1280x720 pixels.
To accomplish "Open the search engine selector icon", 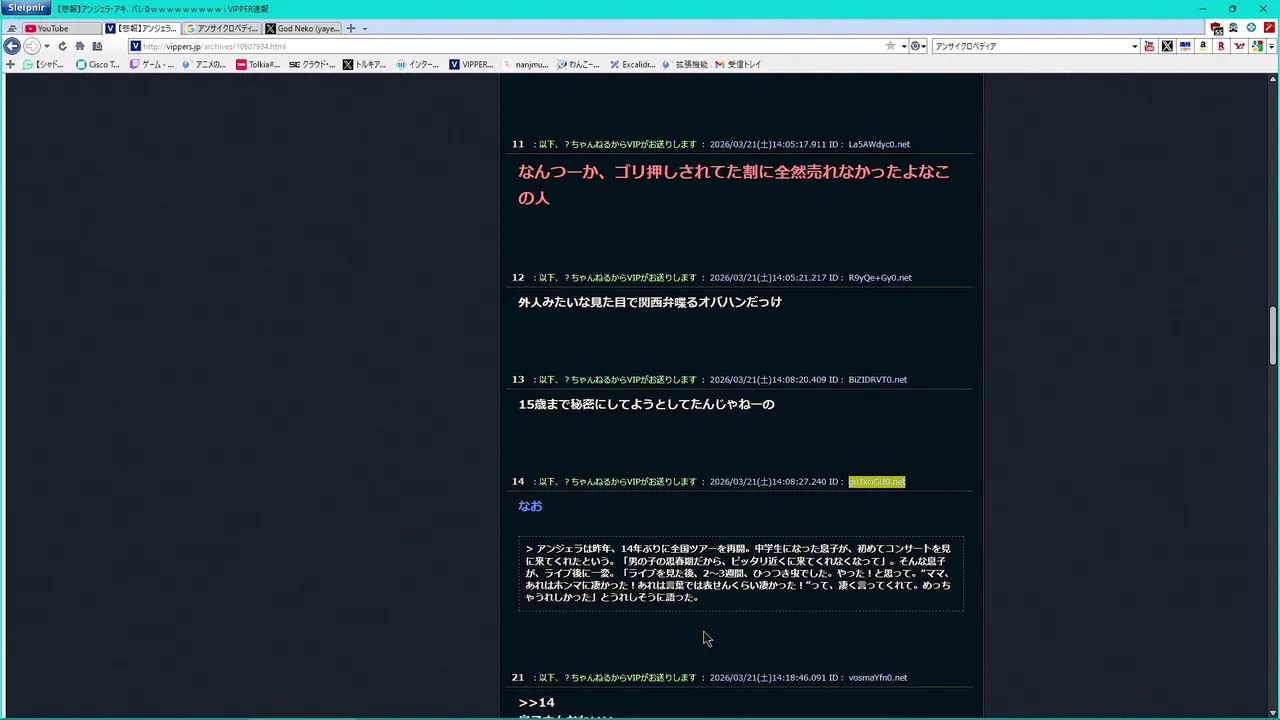I will (918, 46).
